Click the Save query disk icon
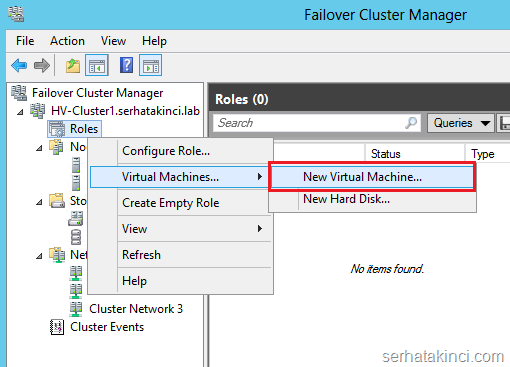510x367 pixels. [x=505, y=123]
